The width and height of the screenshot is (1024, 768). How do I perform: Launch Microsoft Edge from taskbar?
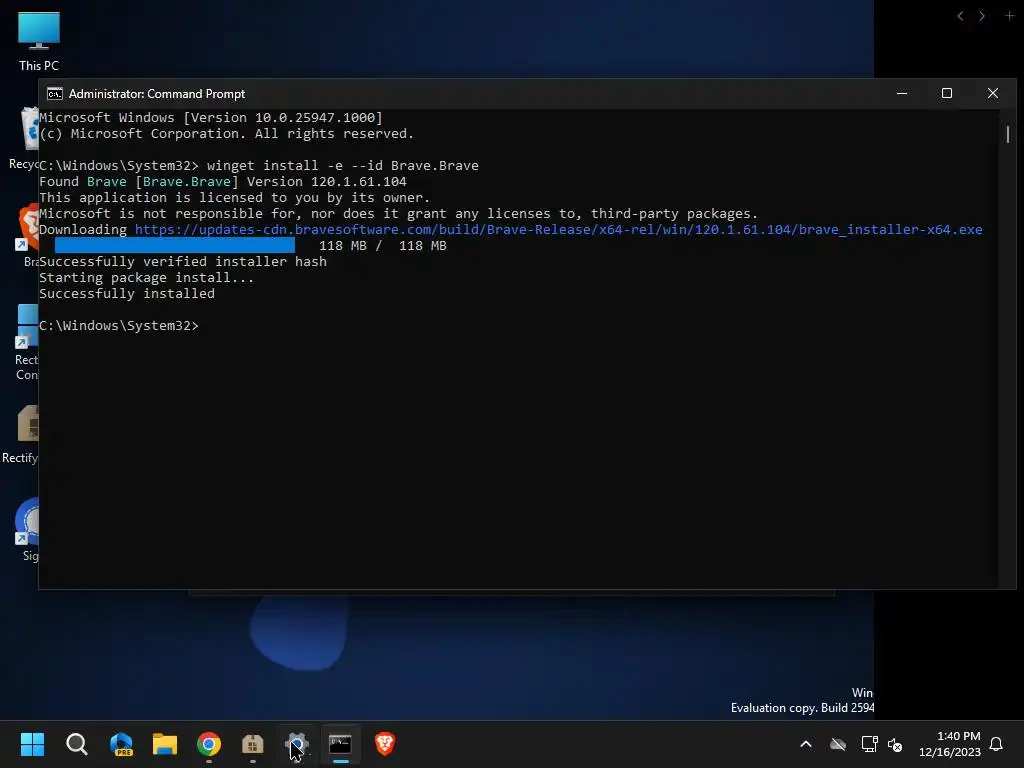(x=121, y=744)
